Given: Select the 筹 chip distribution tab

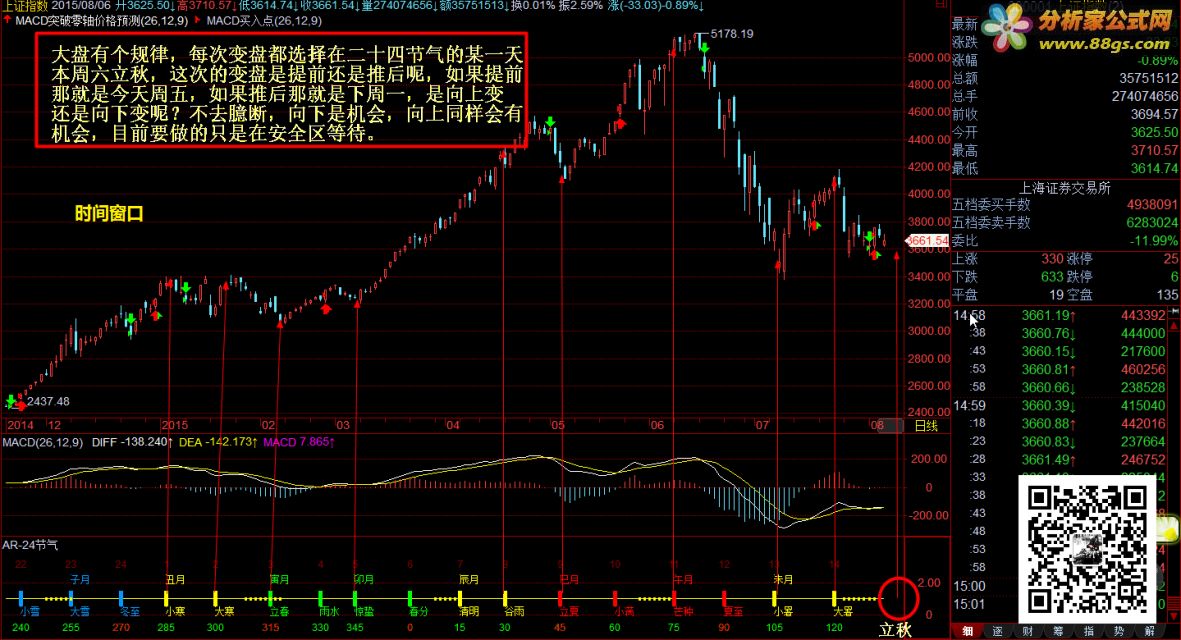Looking at the screenshot, I should (1058, 631).
